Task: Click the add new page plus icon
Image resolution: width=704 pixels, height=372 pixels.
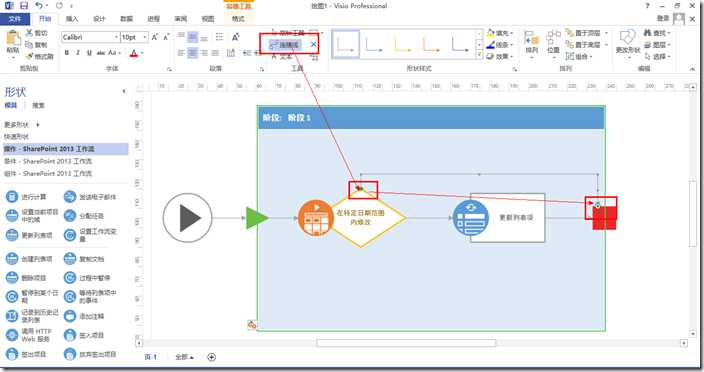Action: [211, 357]
